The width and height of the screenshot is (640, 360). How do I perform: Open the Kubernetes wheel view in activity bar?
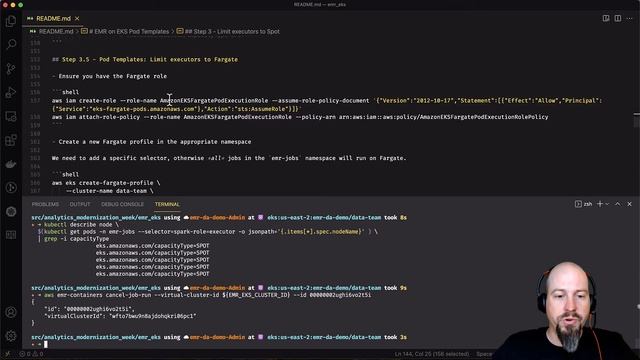click(x=11, y=211)
